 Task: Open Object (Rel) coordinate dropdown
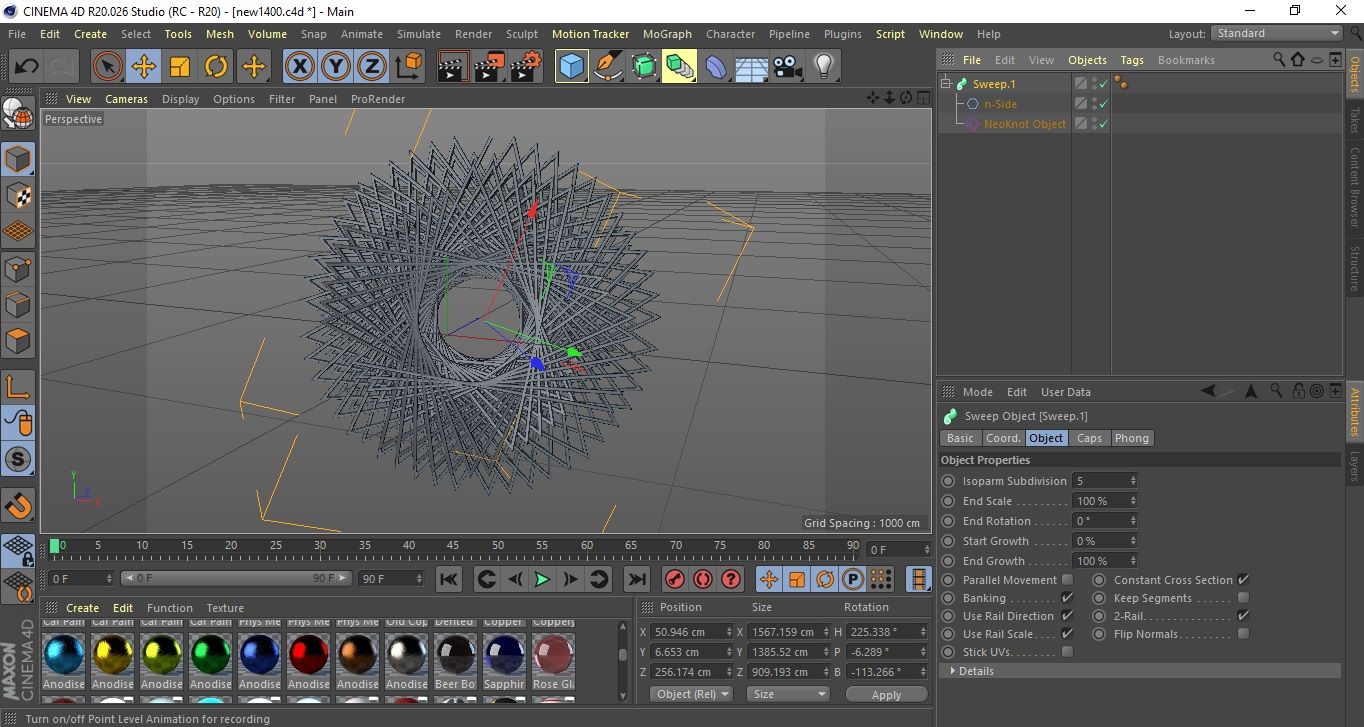click(691, 694)
